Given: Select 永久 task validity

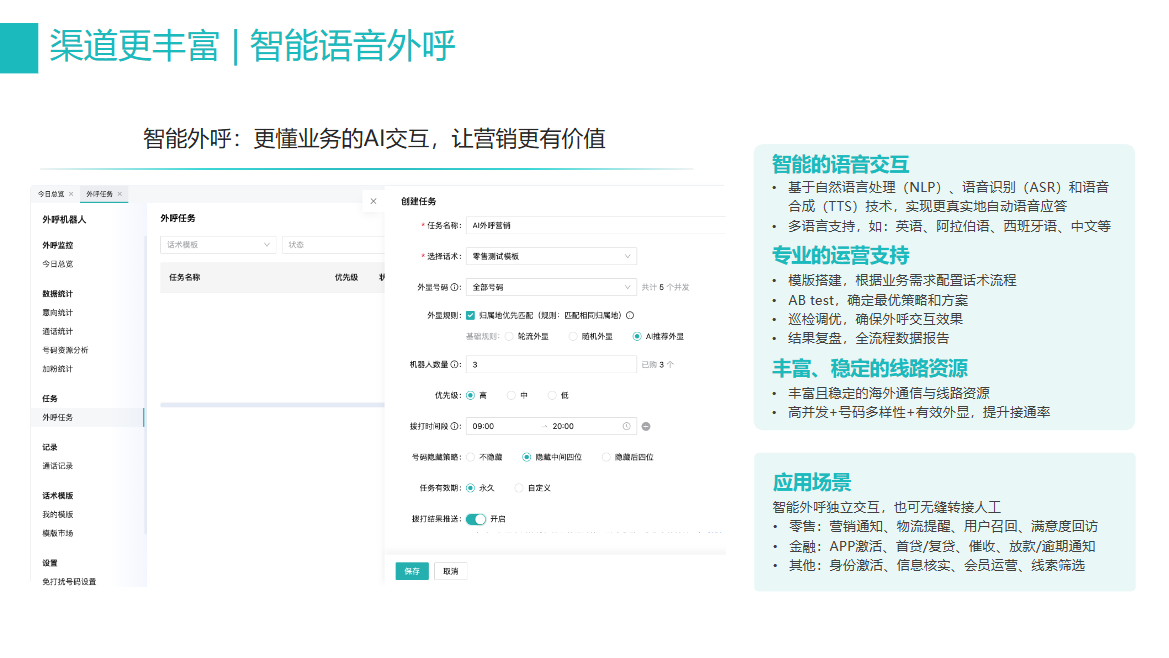Looking at the screenshot, I should pos(470,488).
